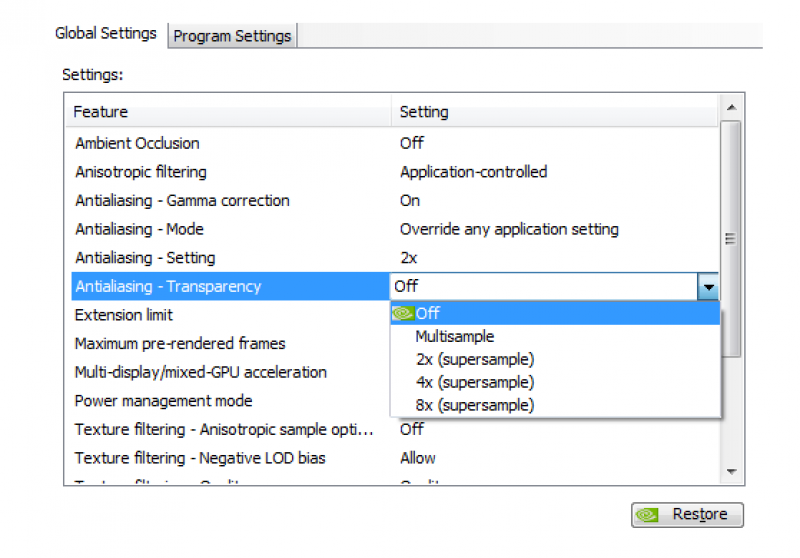Choose 2x (supersample) option
The height and width of the screenshot is (558, 800).
(x=474, y=360)
